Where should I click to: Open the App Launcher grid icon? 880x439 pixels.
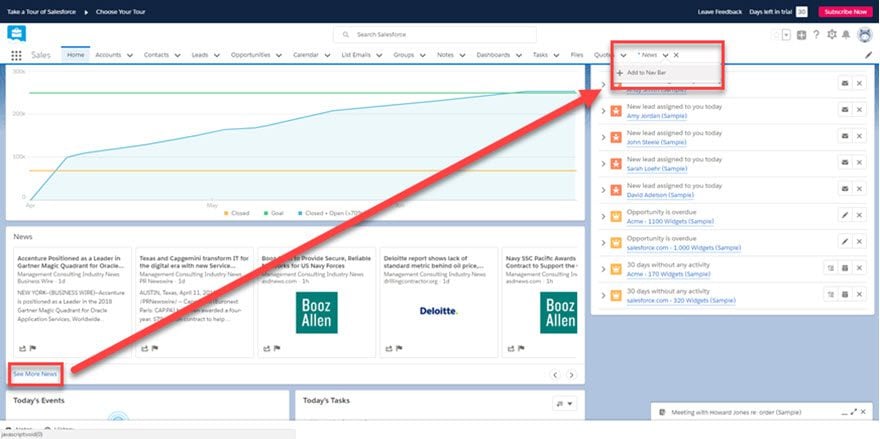16,55
